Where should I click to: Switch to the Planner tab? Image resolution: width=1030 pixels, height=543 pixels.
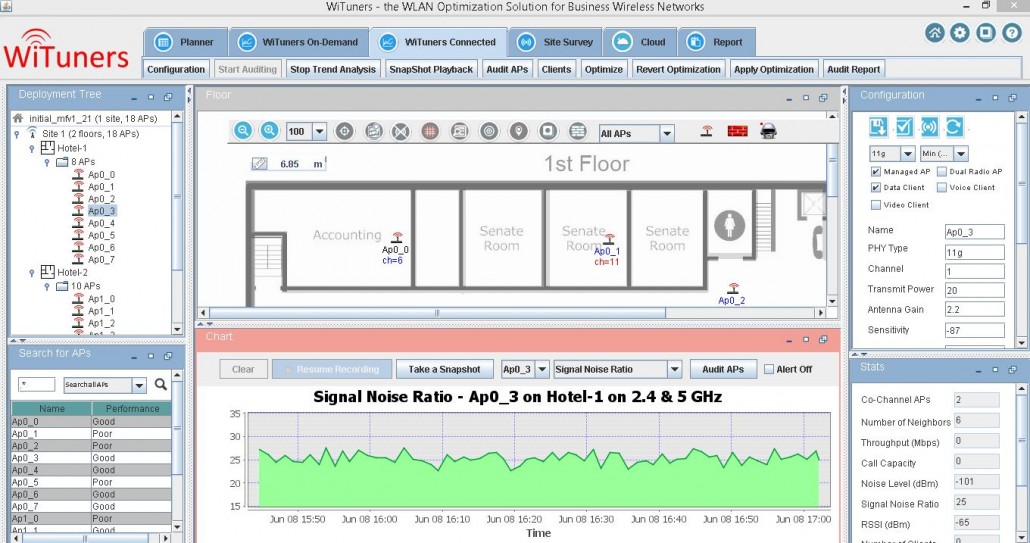point(186,42)
